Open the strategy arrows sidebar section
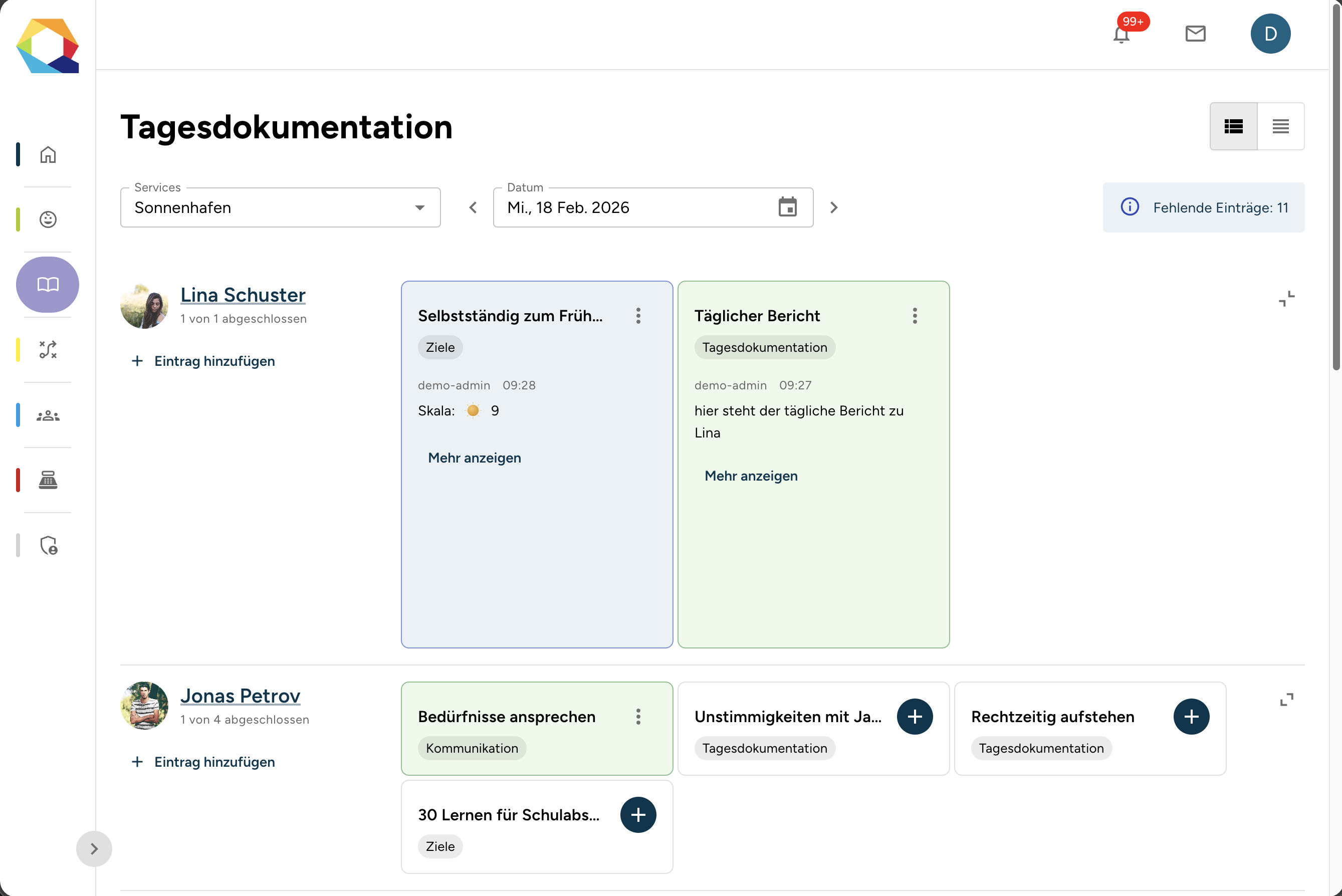 (48, 350)
